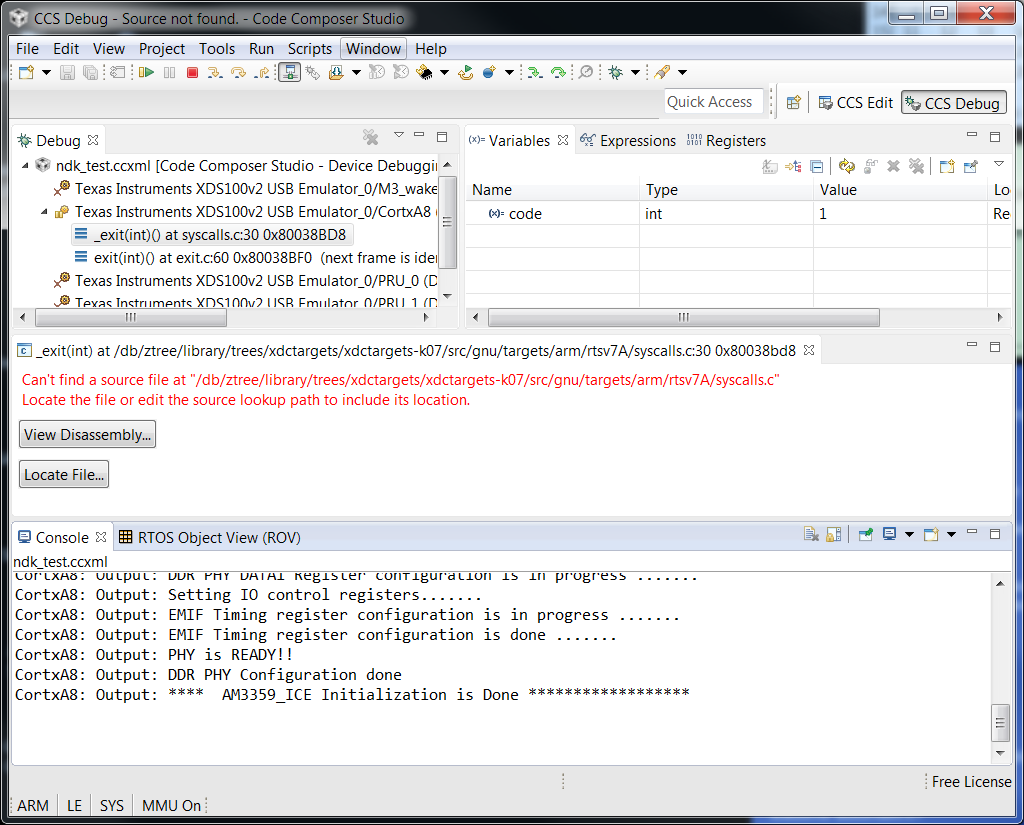This screenshot has width=1024, height=825.
Task: Click the 'MMU On' status bar entry
Action: pyautogui.click(x=171, y=805)
